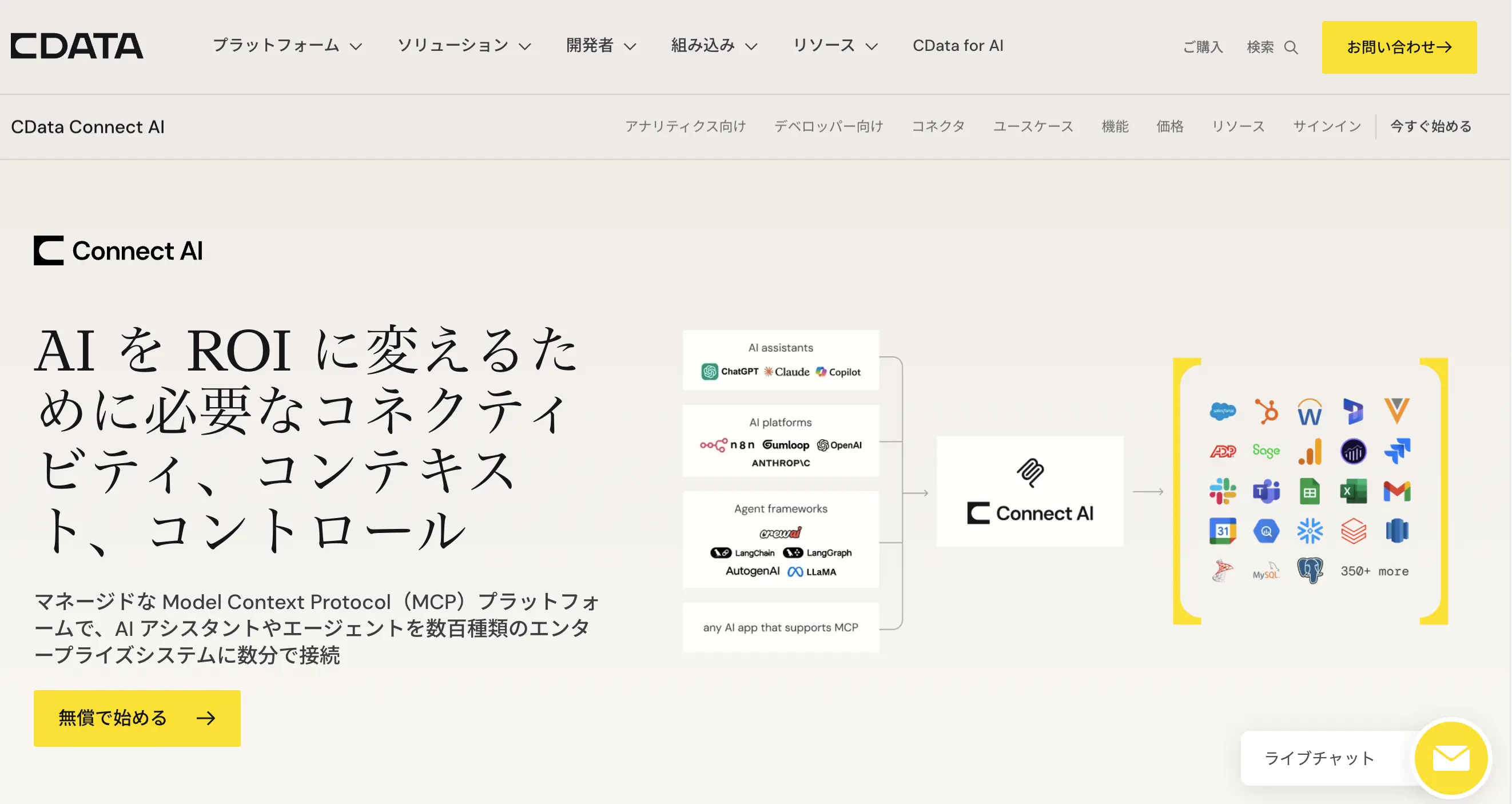Click the Microsoft Excel icon
Viewport: 1512px width, 804px height.
click(x=1353, y=491)
